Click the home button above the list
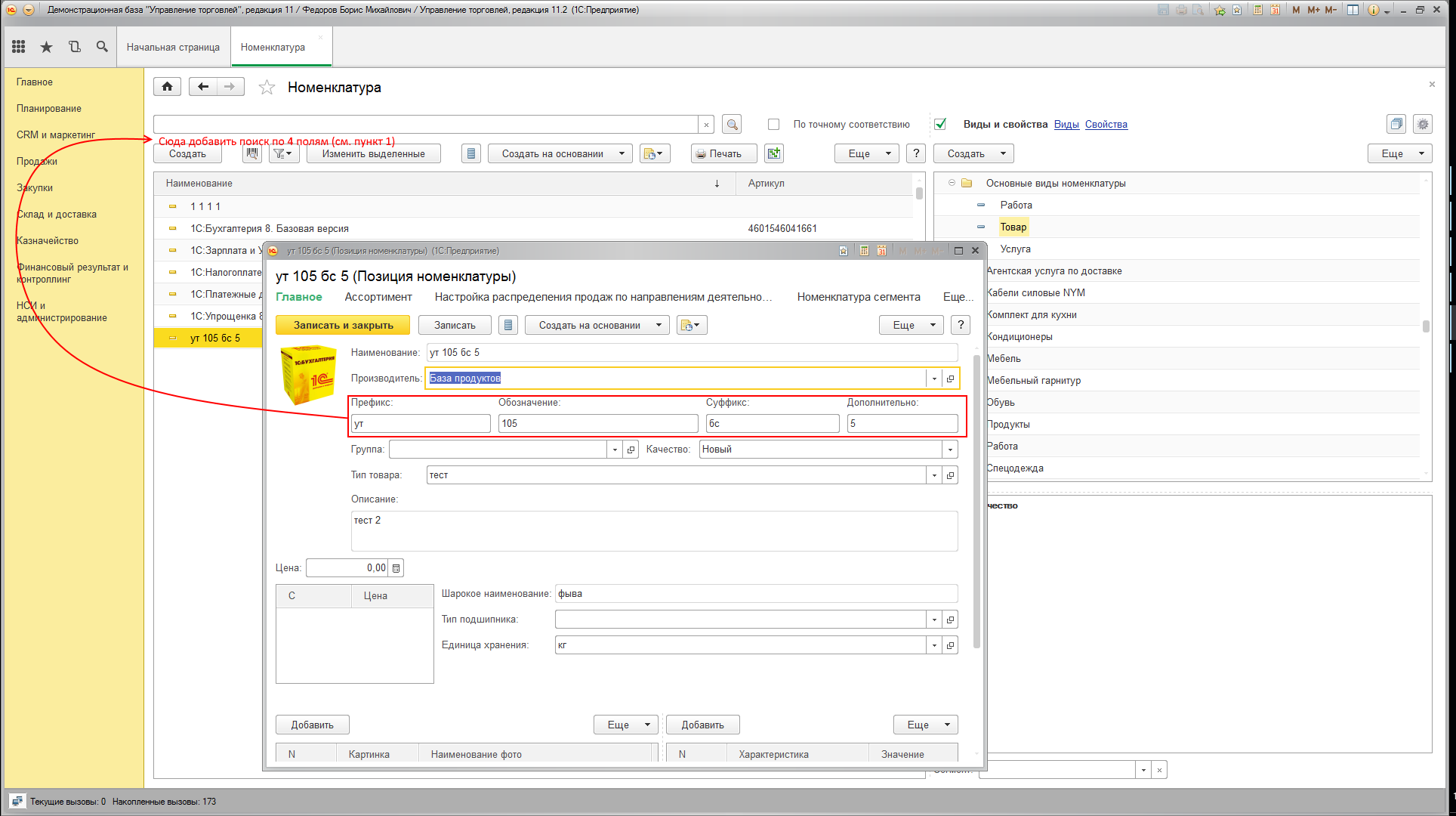Viewport: 1456px width, 816px height. (167, 87)
